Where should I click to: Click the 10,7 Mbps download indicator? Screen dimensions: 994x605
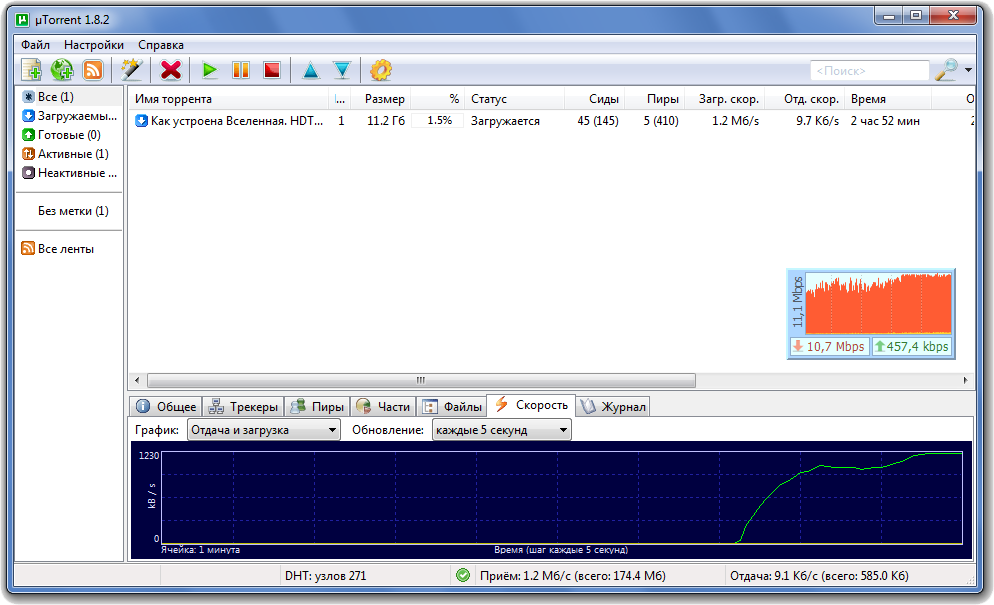click(x=829, y=346)
